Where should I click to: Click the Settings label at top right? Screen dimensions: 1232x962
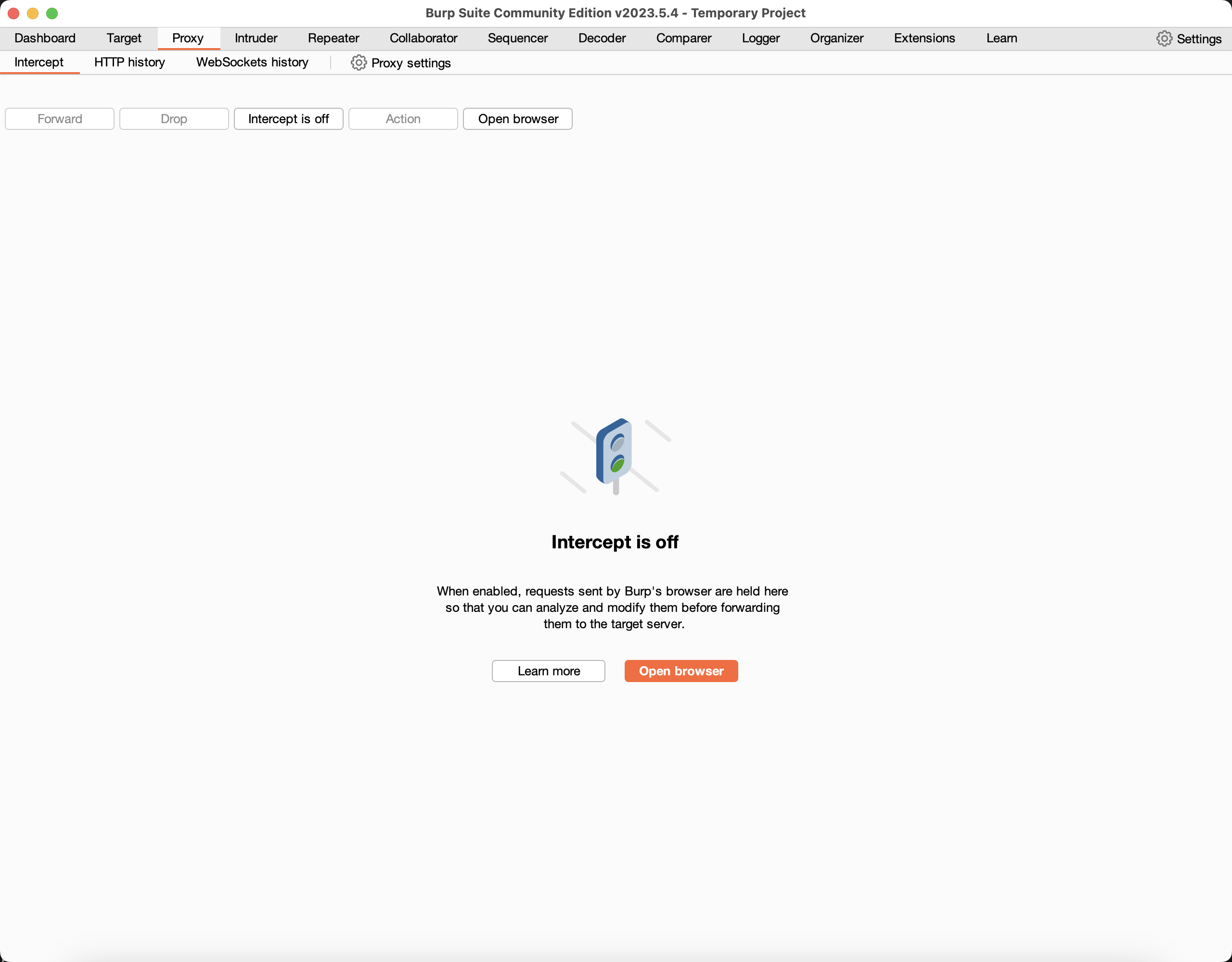point(1199,39)
